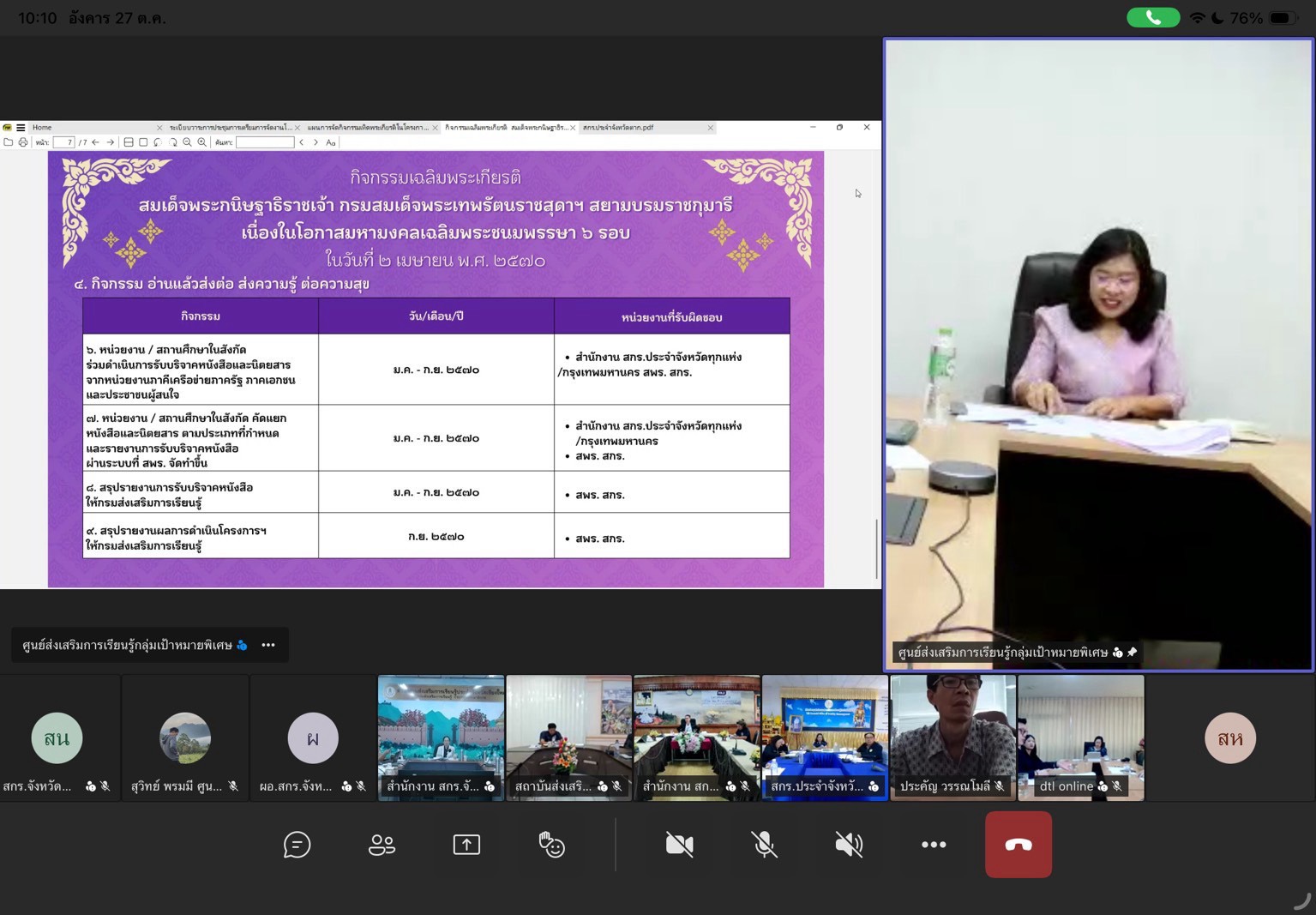Open the hamburger menu in the PDF viewer

[x=21, y=127]
